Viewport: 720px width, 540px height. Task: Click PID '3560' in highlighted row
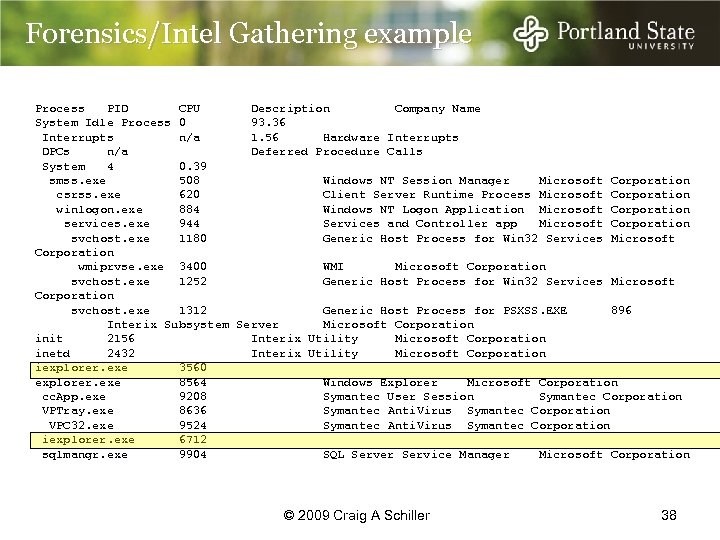pos(193,368)
